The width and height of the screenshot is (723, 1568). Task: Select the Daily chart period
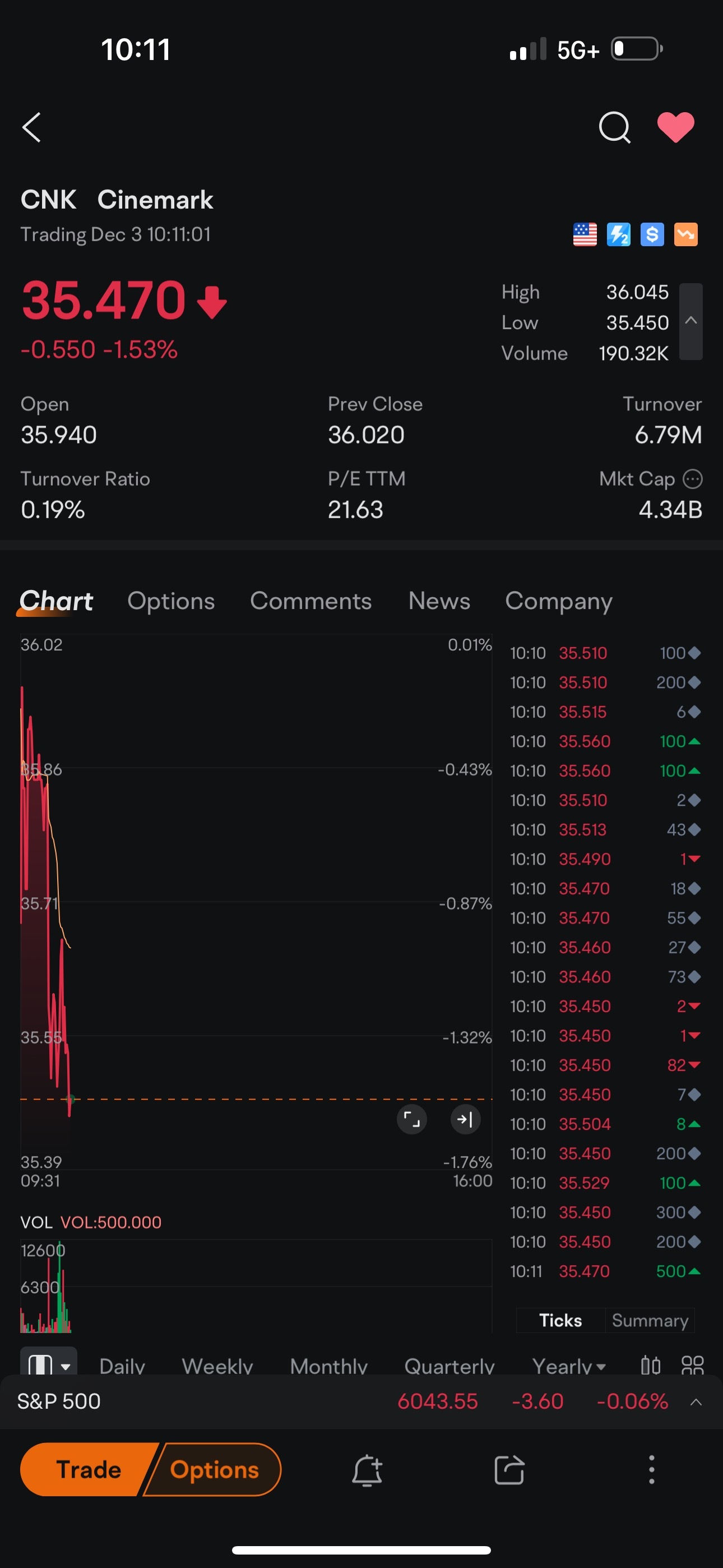pos(122,1366)
